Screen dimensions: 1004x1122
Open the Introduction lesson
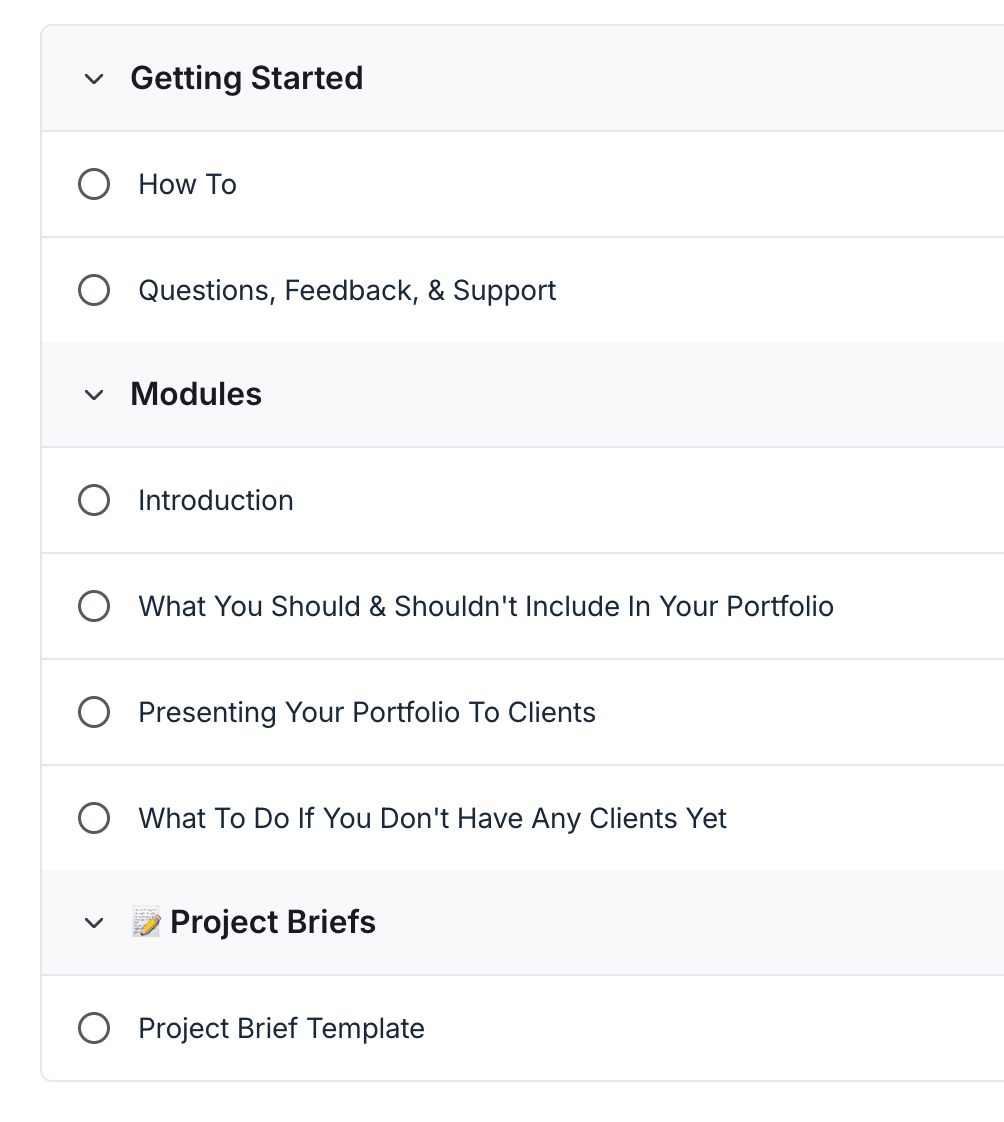coord(215,500)
